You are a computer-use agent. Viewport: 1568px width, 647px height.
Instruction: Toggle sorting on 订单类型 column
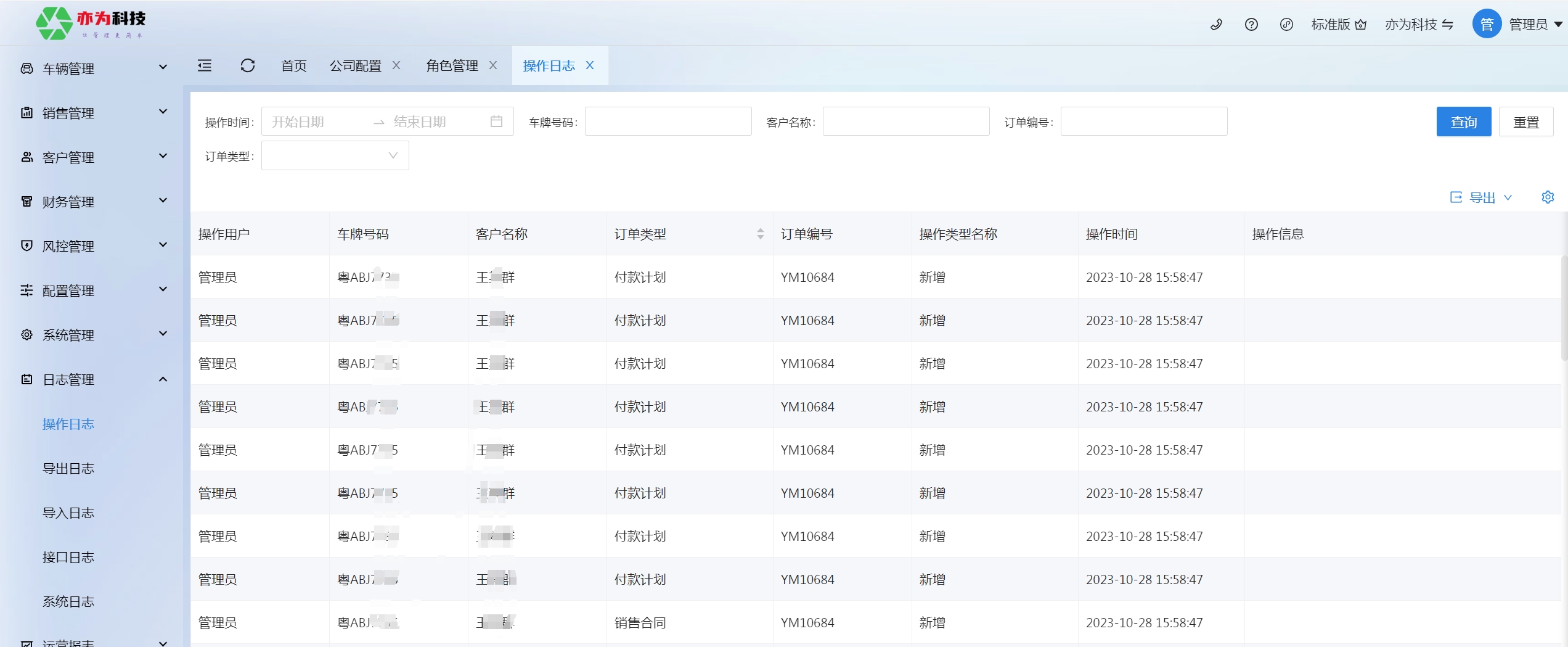click(760, 234)
